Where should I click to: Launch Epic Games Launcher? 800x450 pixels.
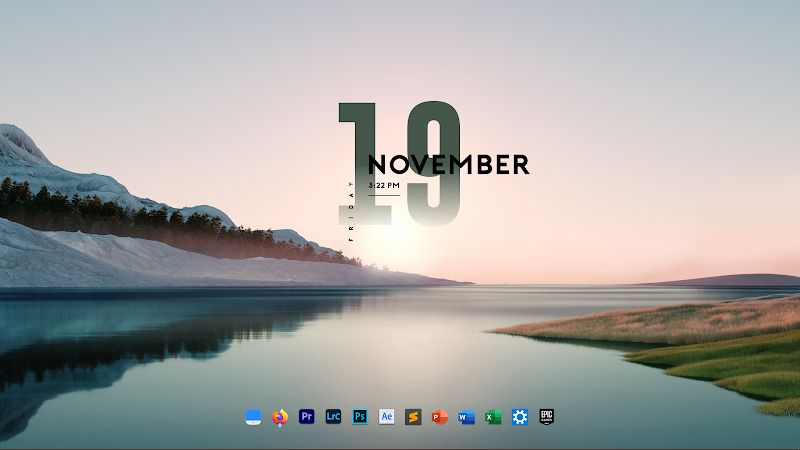coord(546,417)
